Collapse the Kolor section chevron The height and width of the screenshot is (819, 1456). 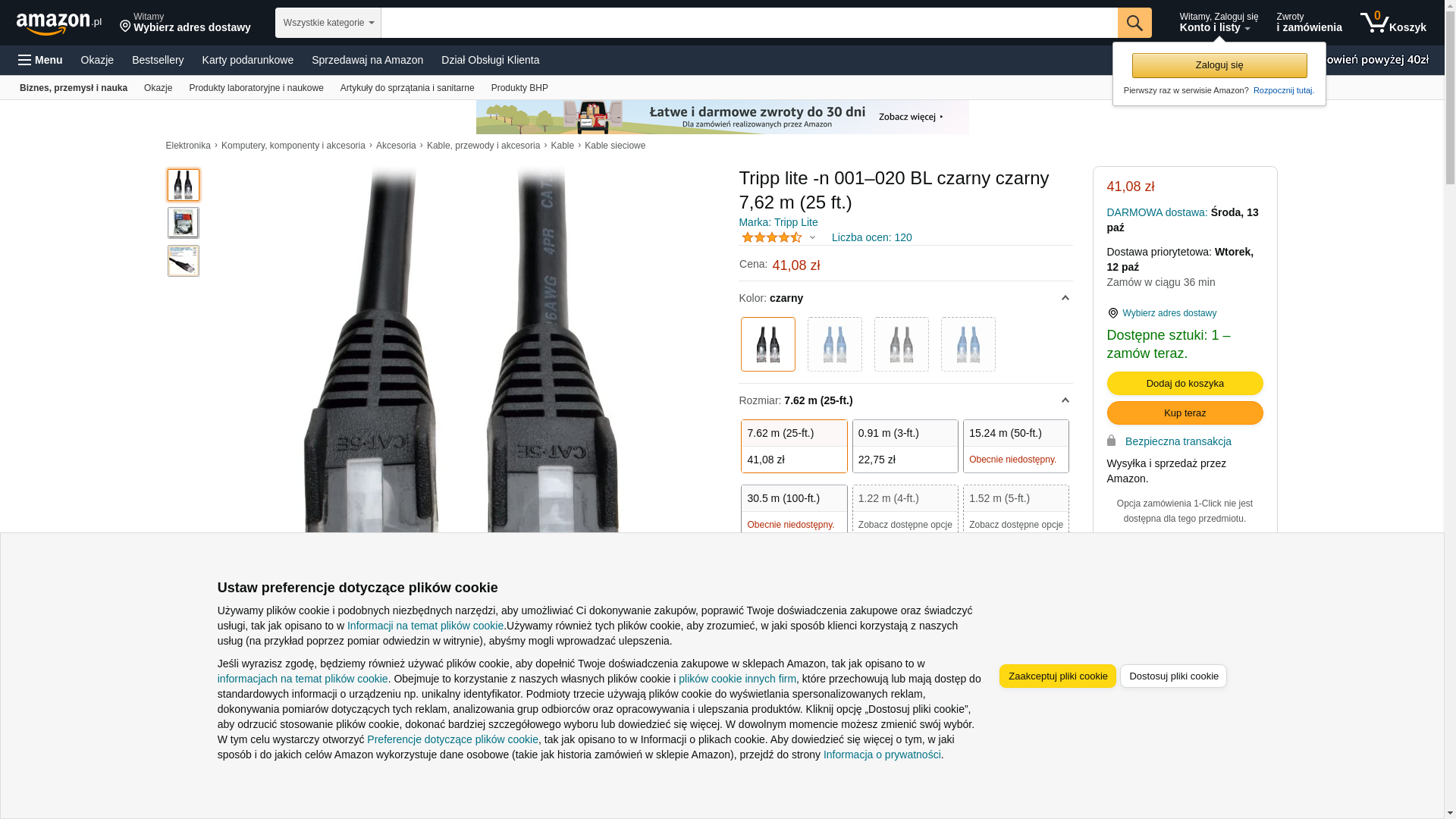(1065, 298)
